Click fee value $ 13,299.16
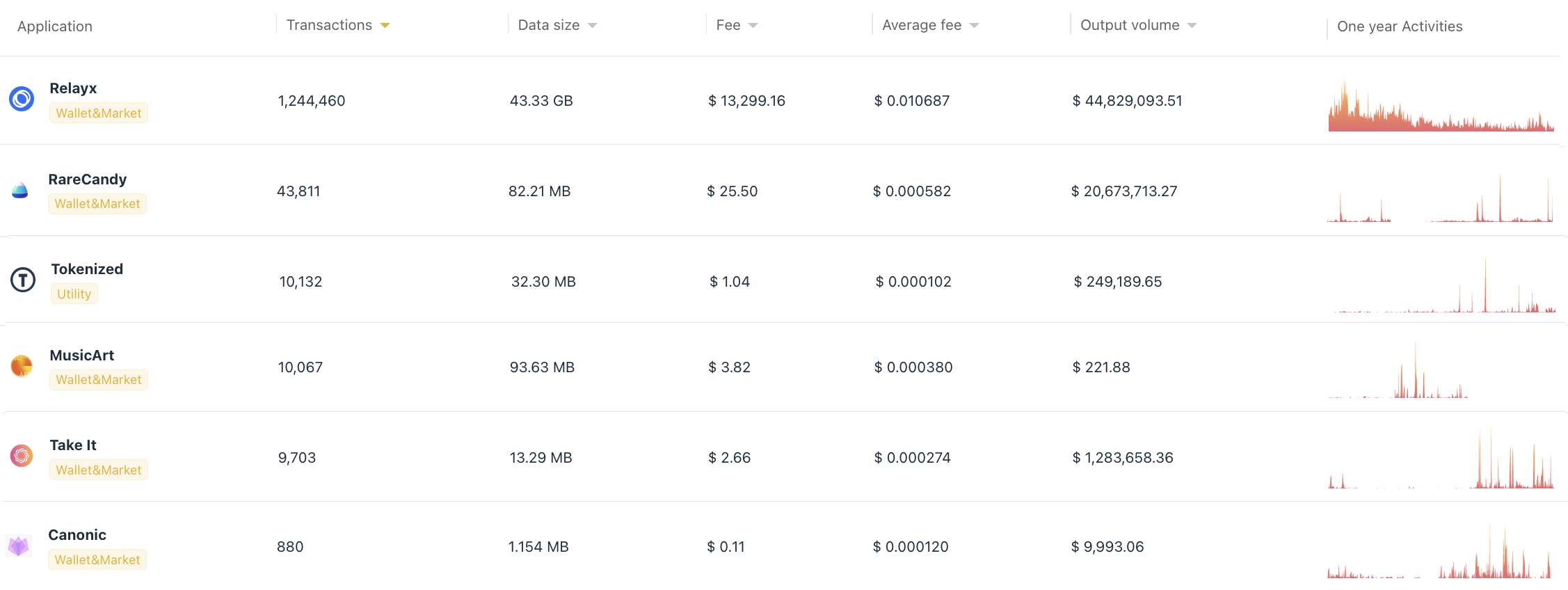Screen dimensions: 1568x590 tap(746, 101)
